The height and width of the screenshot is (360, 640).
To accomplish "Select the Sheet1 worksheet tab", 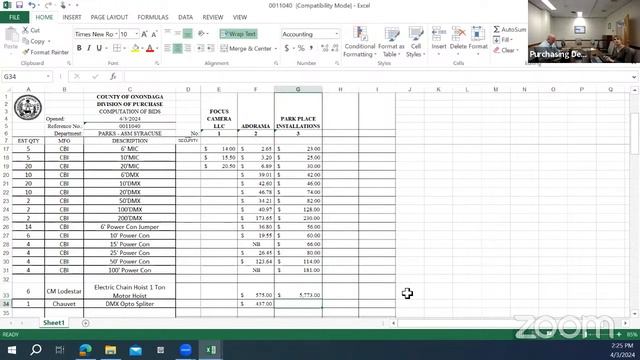I will [x=54, y=322].
